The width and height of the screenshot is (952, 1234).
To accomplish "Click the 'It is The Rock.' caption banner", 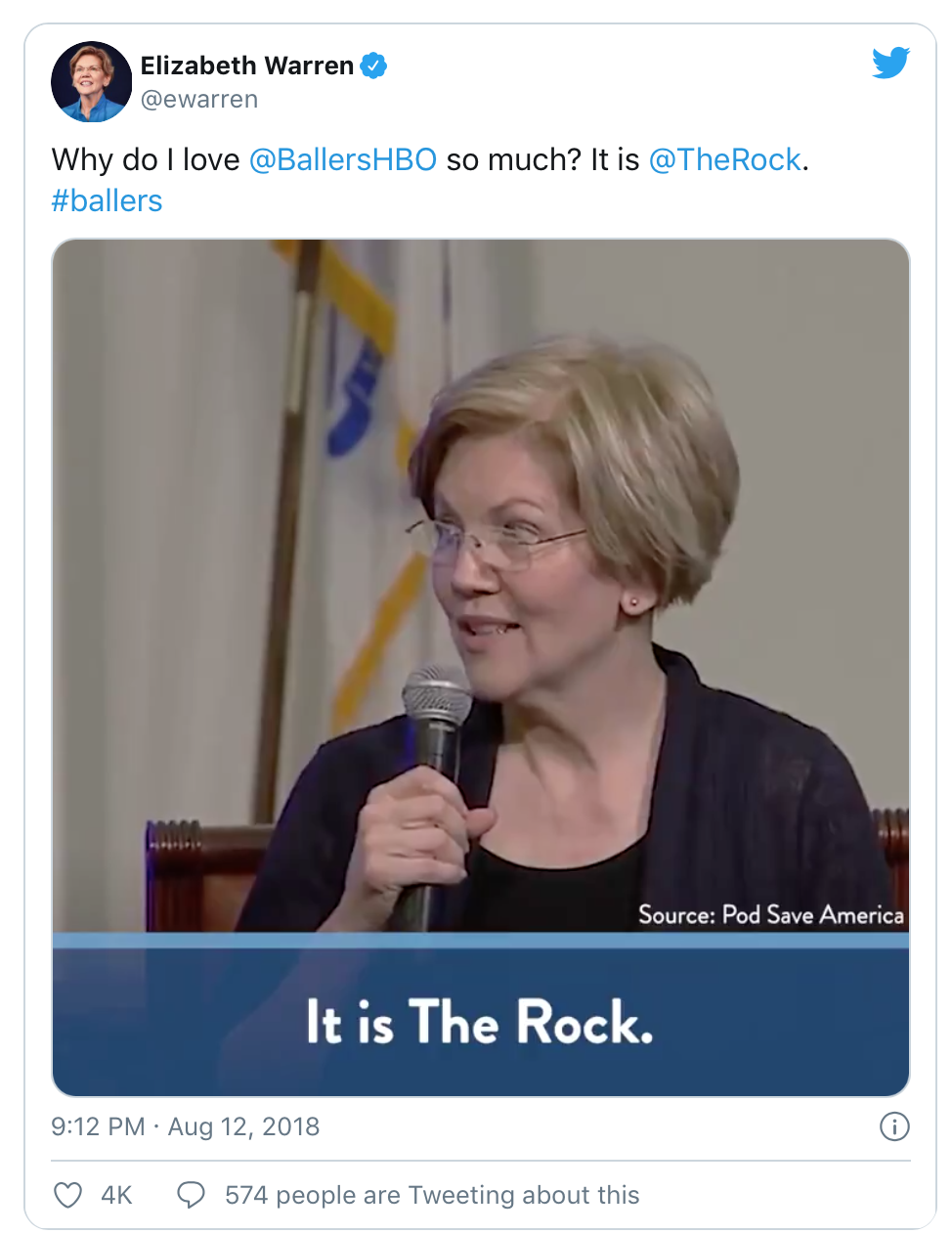I will (480, 1022).
